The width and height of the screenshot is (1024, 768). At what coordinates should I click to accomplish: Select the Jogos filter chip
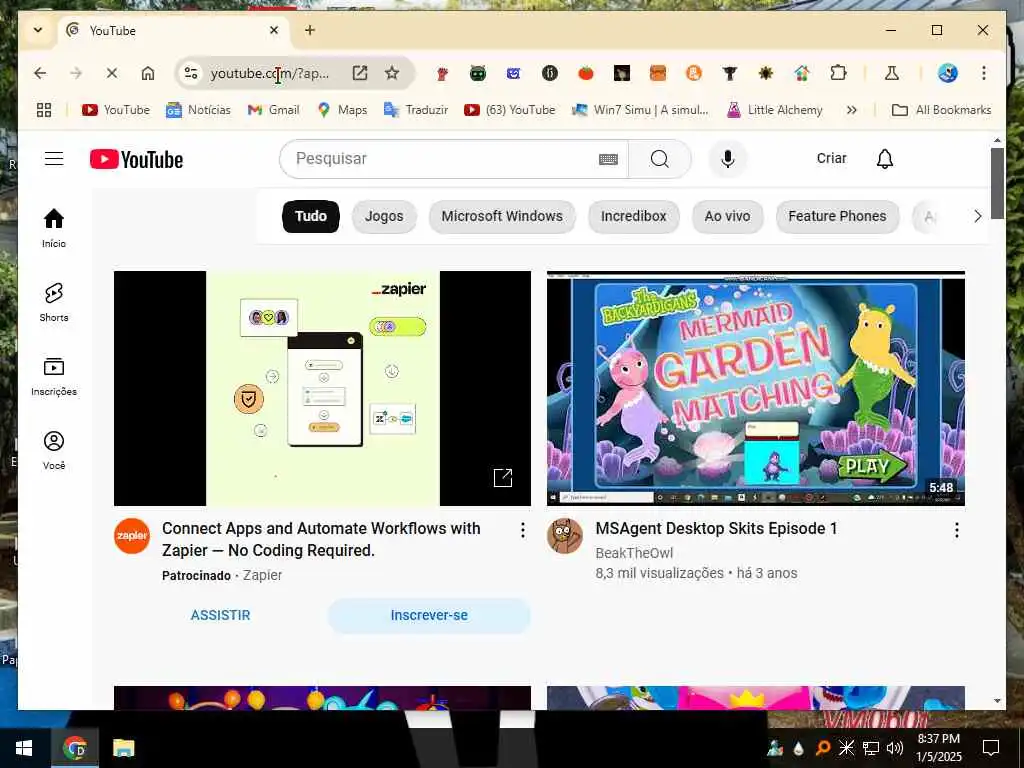384,216
